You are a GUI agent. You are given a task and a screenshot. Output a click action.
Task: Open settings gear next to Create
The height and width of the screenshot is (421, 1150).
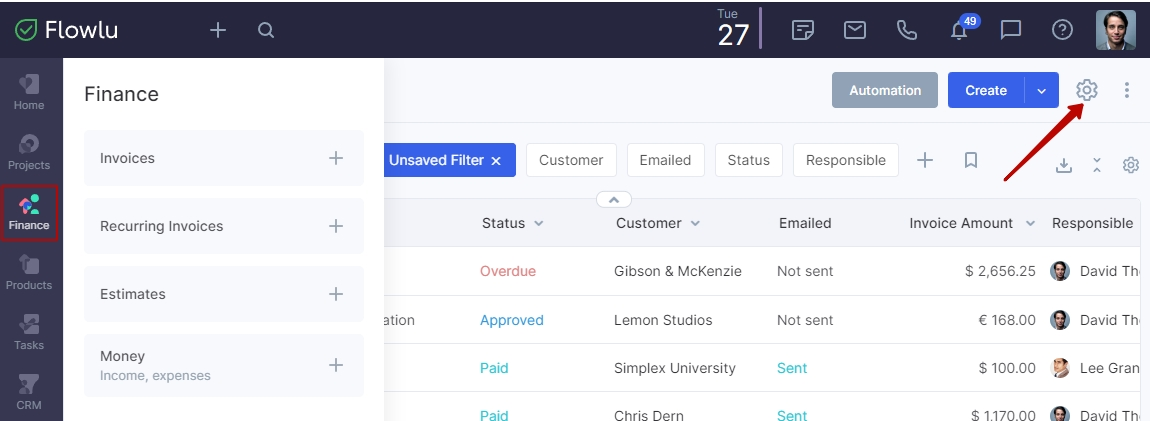click(1087, 90)
